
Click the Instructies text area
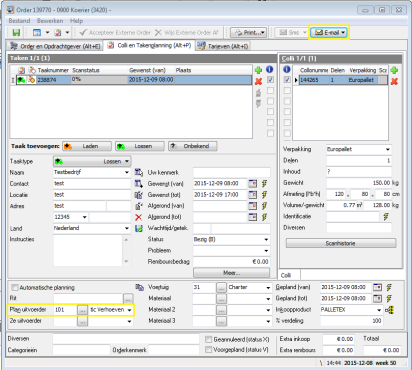(x=88, y=251)
